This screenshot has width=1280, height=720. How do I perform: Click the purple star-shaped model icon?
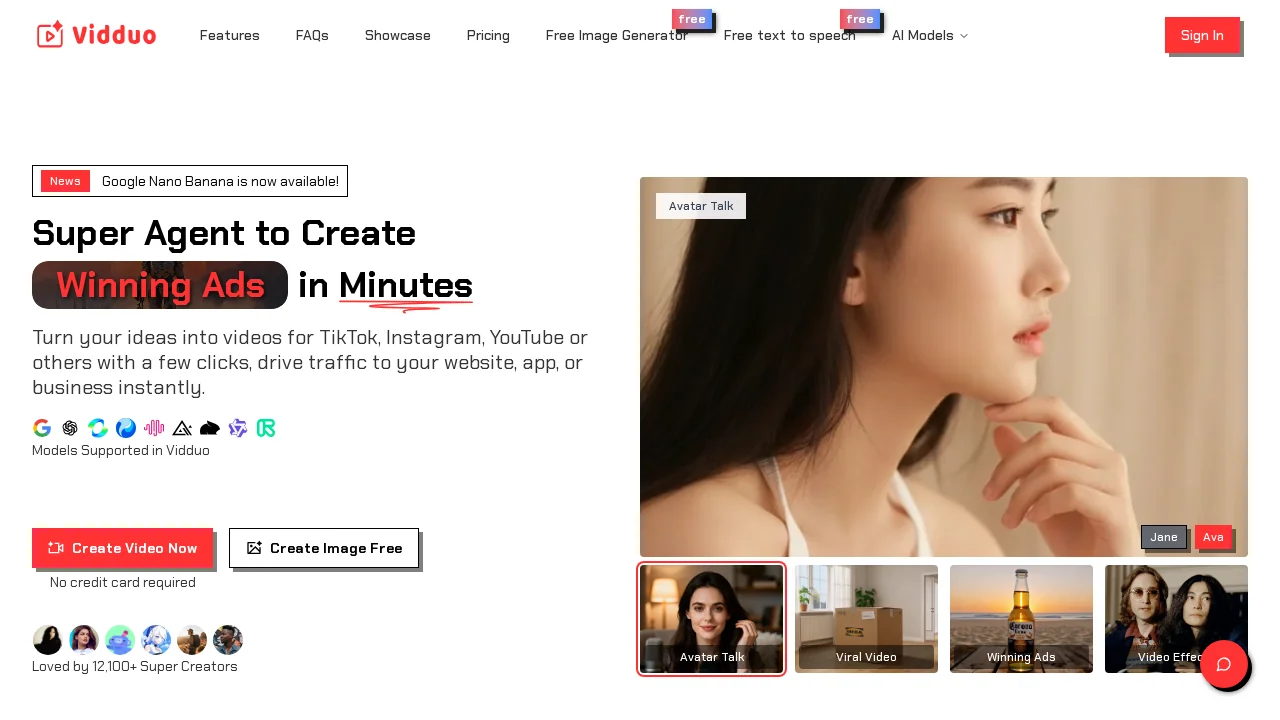(238, 428)
